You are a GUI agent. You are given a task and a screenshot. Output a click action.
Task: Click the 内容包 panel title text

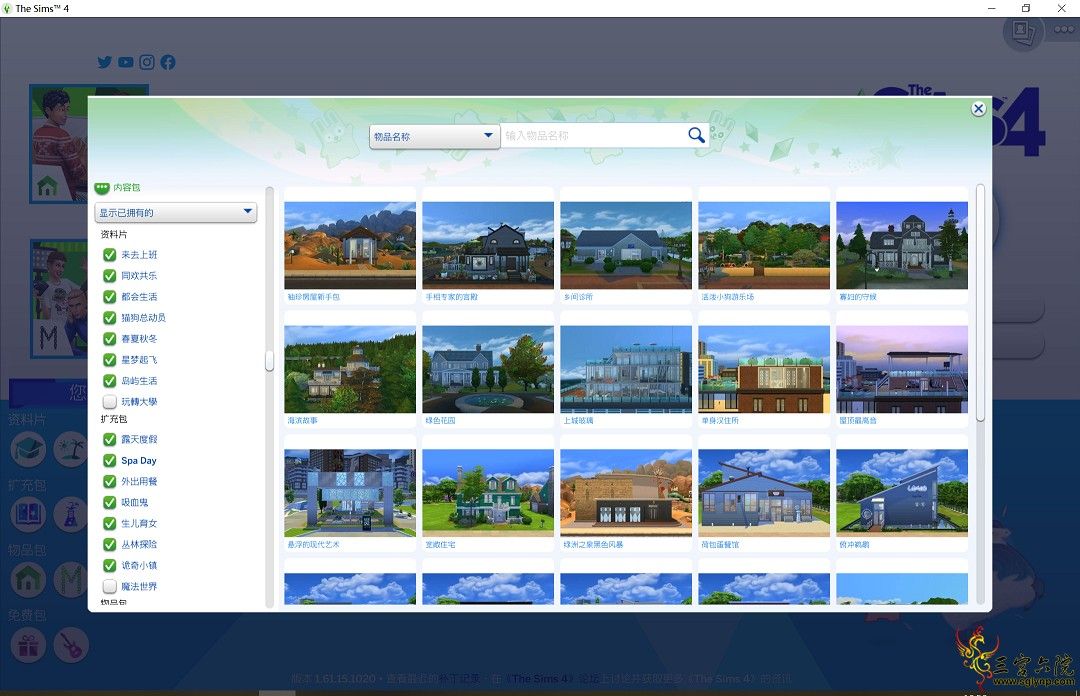(127, 187)
